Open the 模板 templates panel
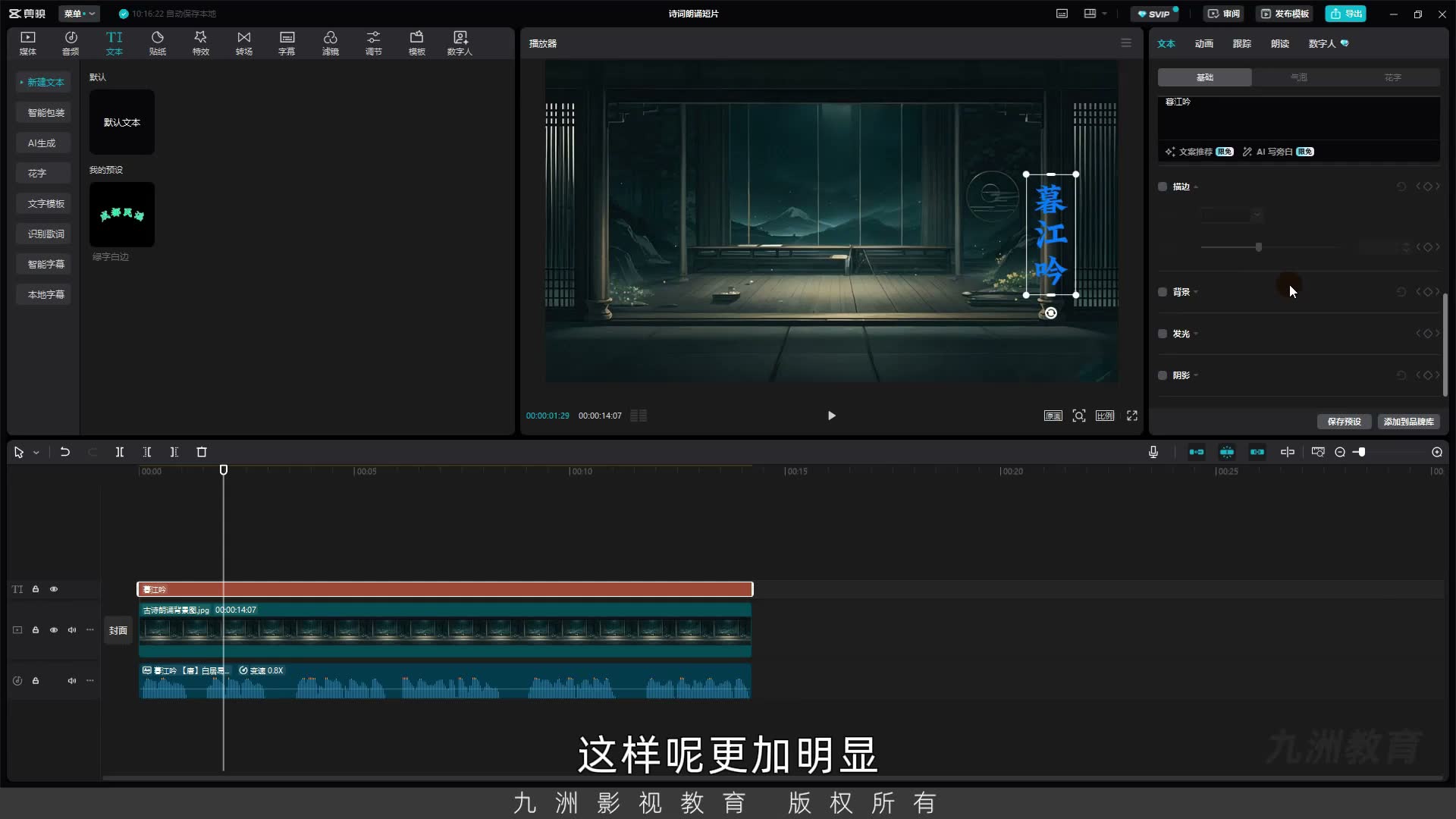1456x819 pixels. tap(417, 43)
